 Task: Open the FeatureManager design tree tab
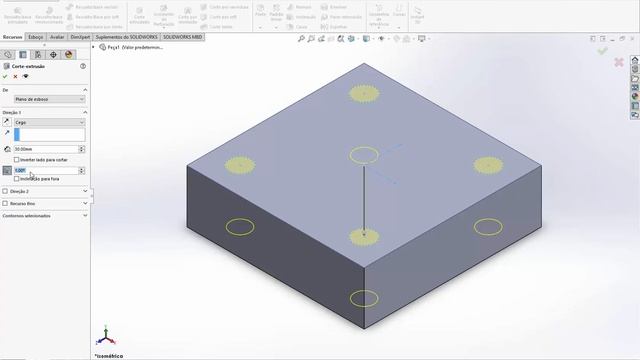pos(8,55)
